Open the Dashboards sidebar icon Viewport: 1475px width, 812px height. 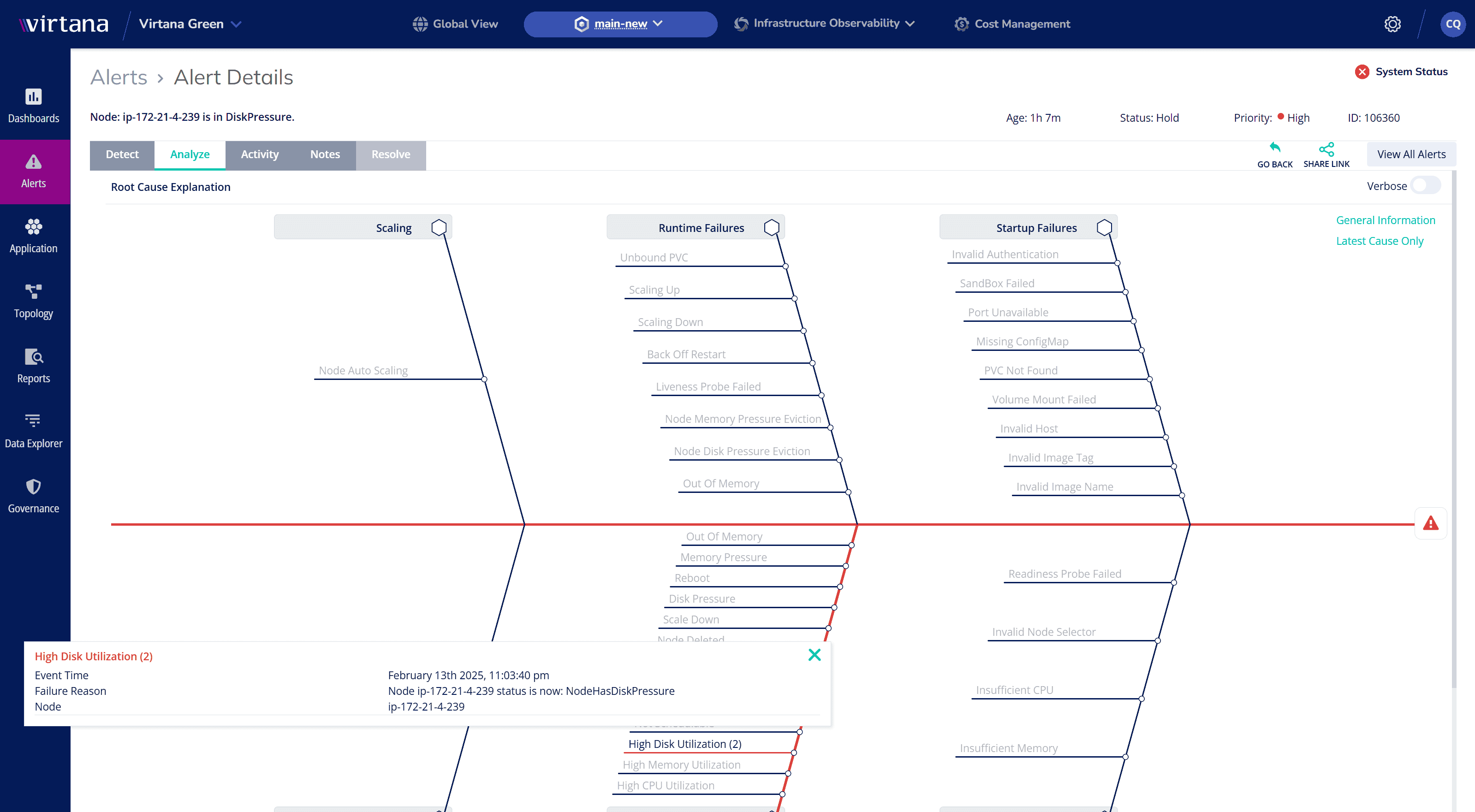[33, 97]
